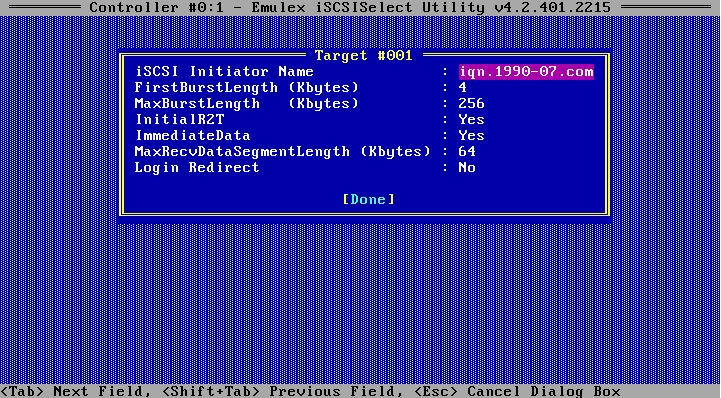The image size is (721, 398).
Task: Select MaxBurstLength value 256
Action: tap(471, 103)
